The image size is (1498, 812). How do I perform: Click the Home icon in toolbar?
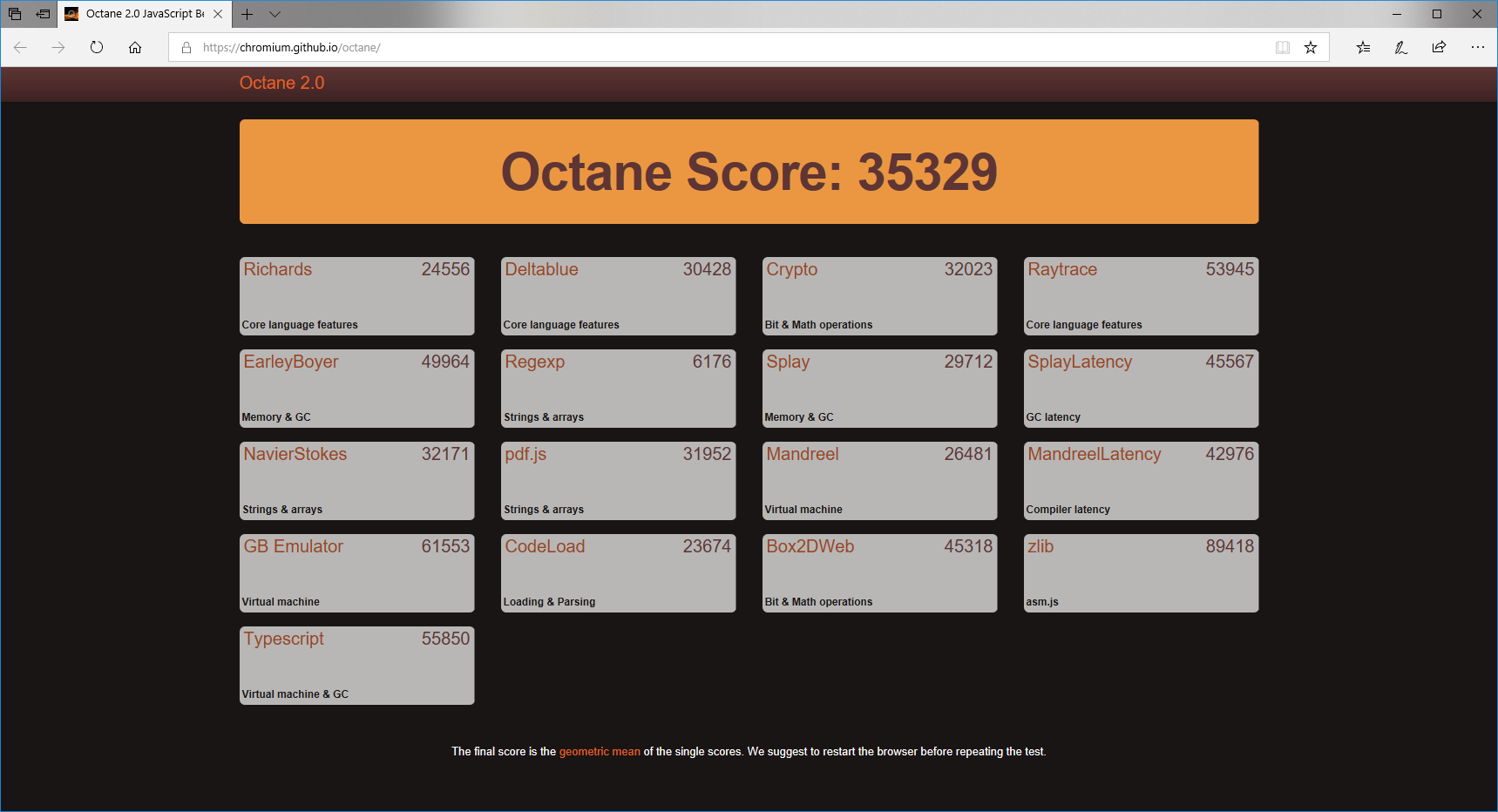pos(135,47)
